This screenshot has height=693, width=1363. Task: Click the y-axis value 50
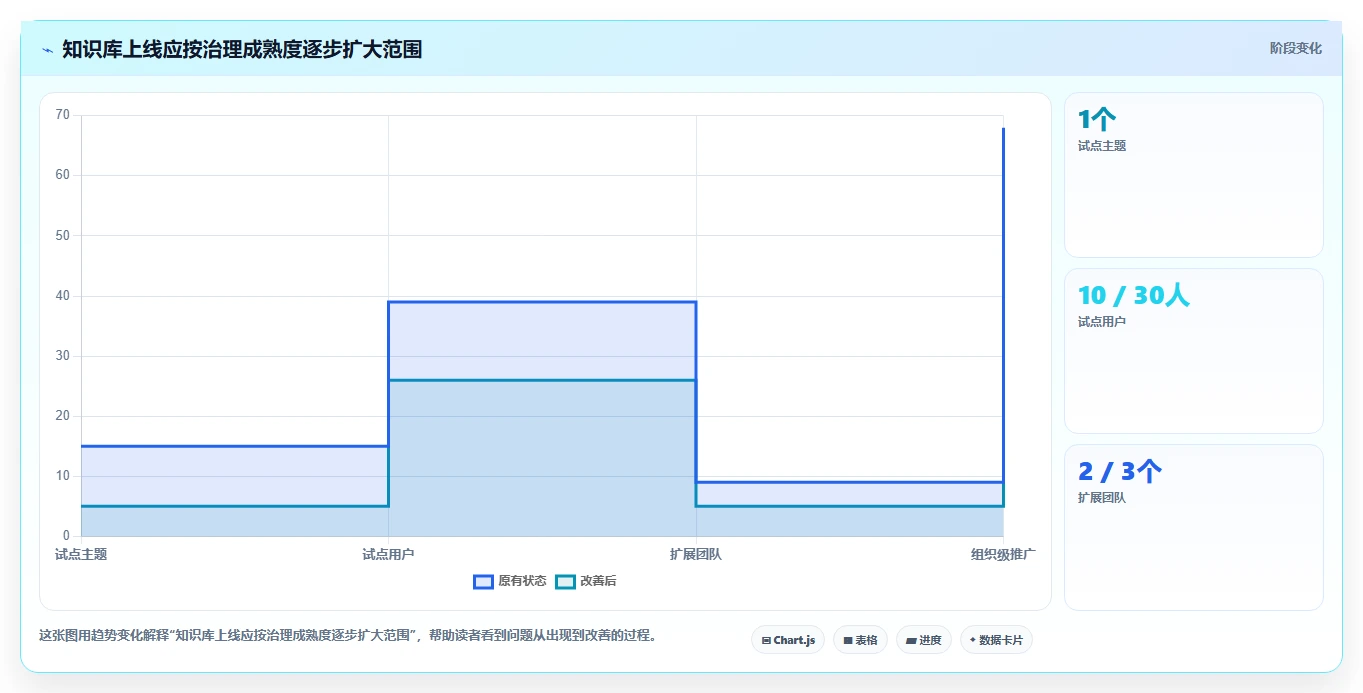click(63, 235)
